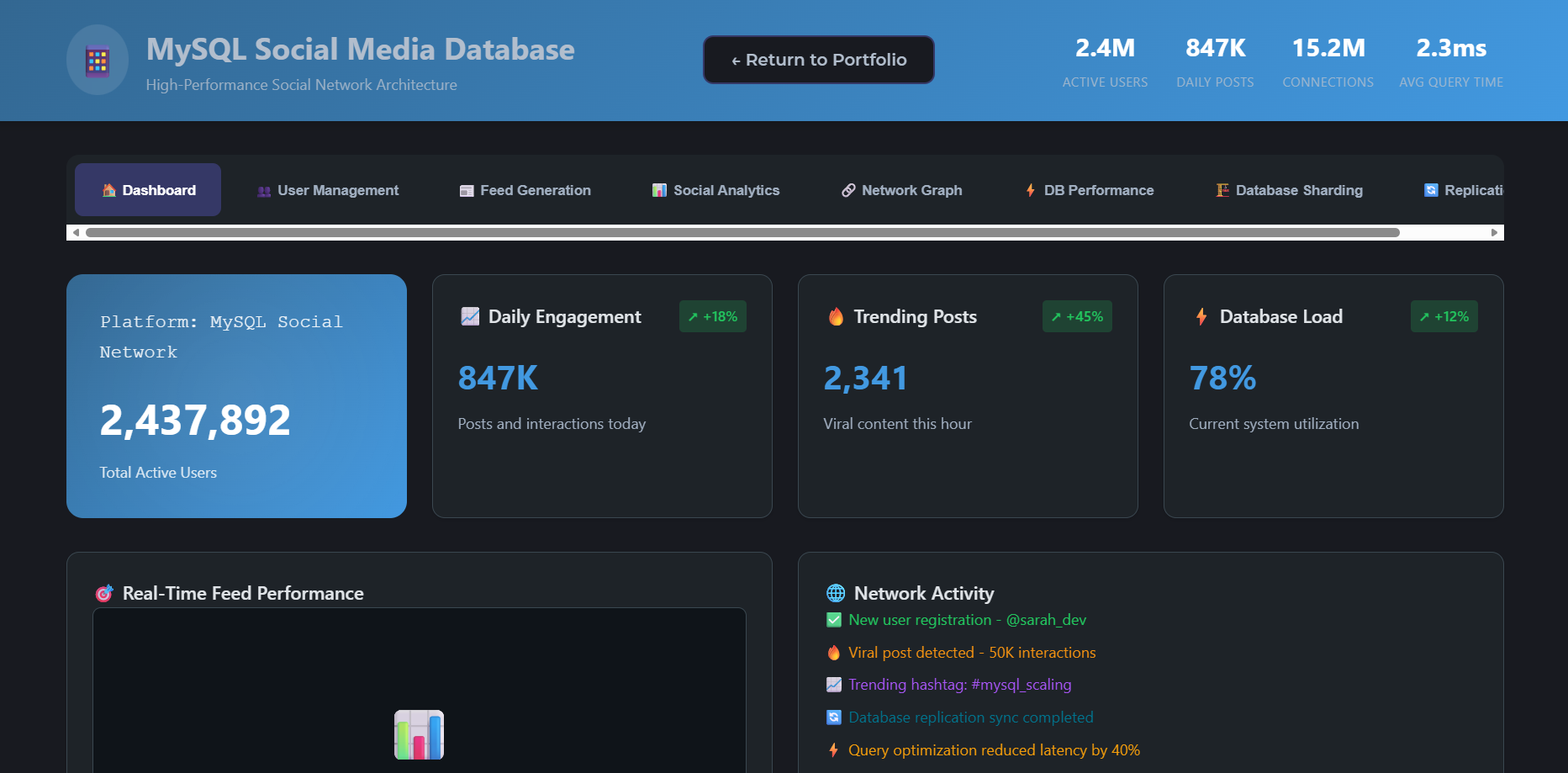Click the right arrow of the tab scrollbar
Screen dimensions: 1568x773
click(x=1495, y=231)
